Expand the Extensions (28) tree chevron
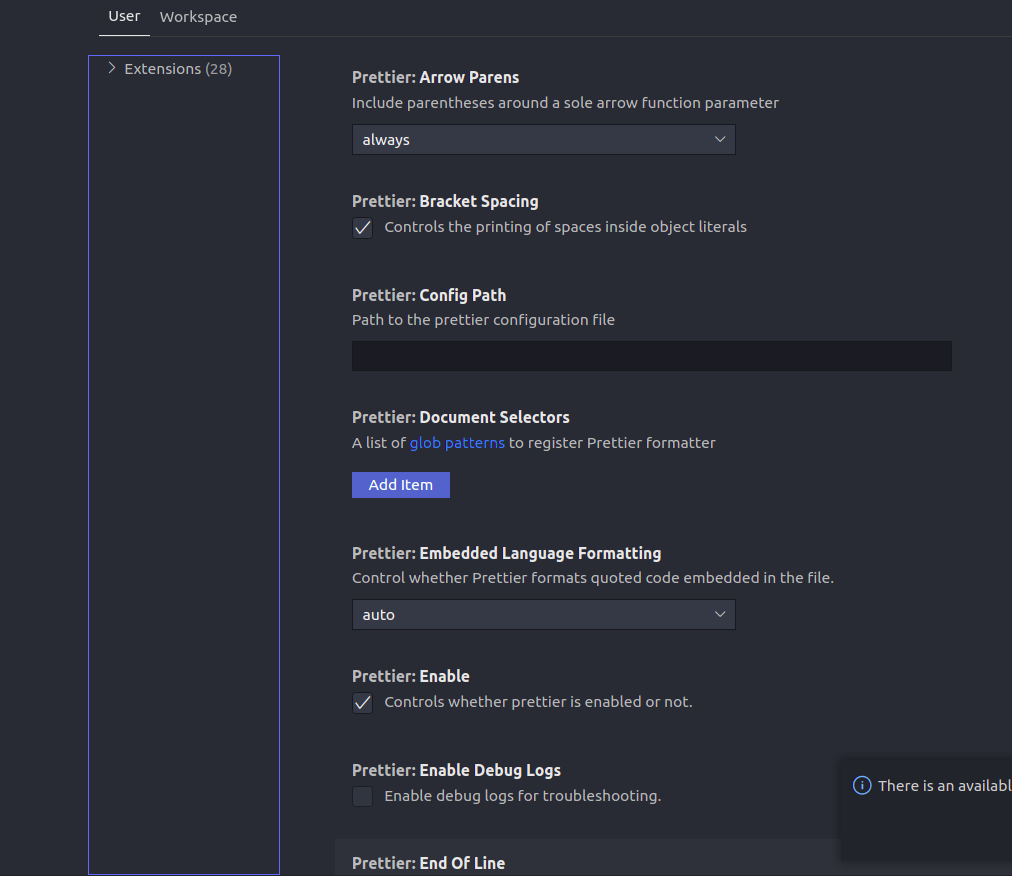 coord(112,68)
